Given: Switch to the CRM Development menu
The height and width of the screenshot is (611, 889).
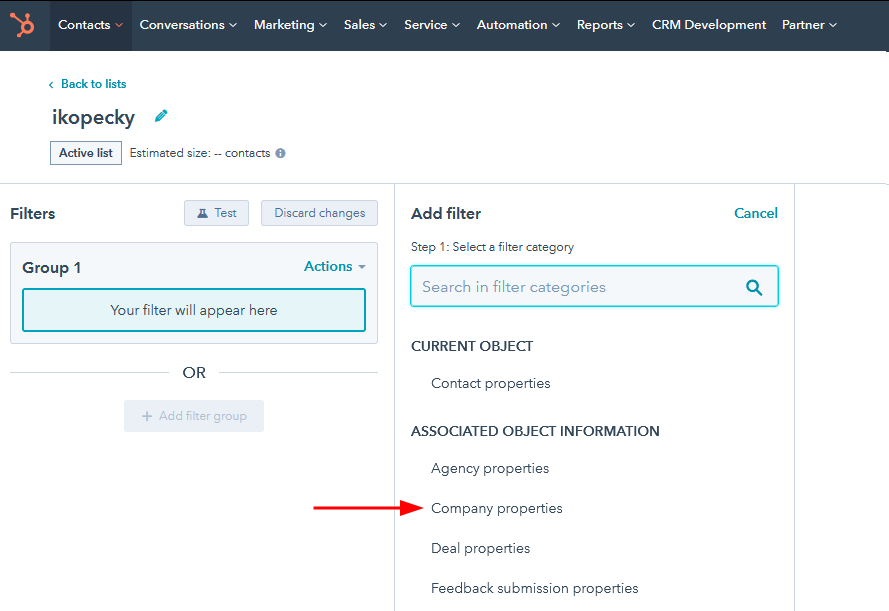Looking at the screenshot, I should click(708, 24).
